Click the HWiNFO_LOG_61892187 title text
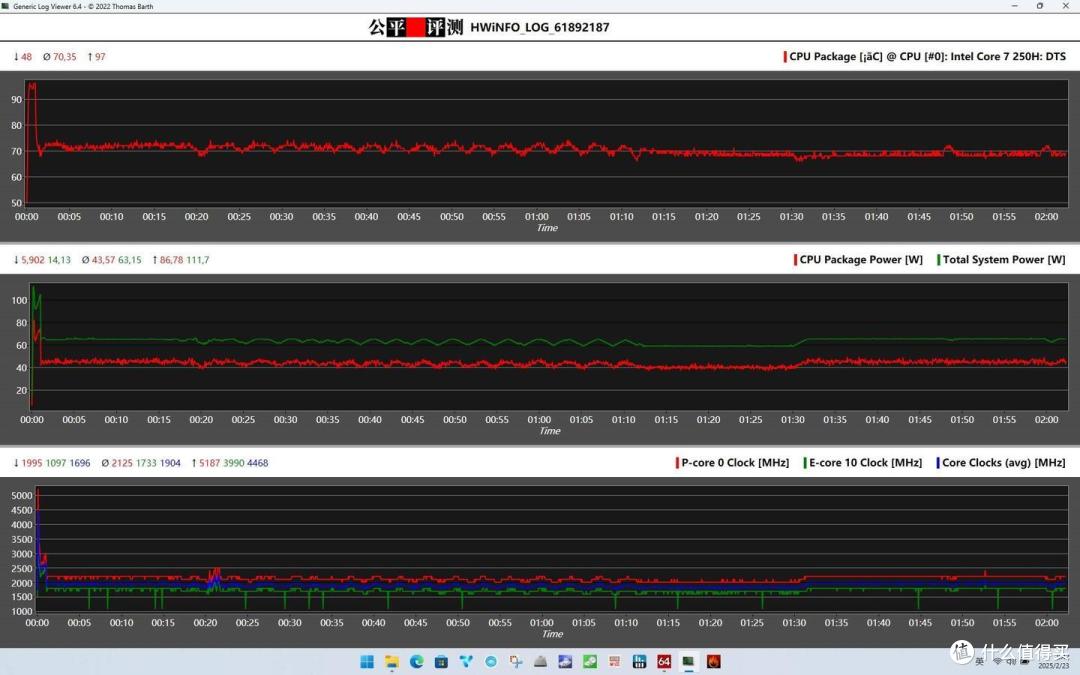 (x=539, y=28)
